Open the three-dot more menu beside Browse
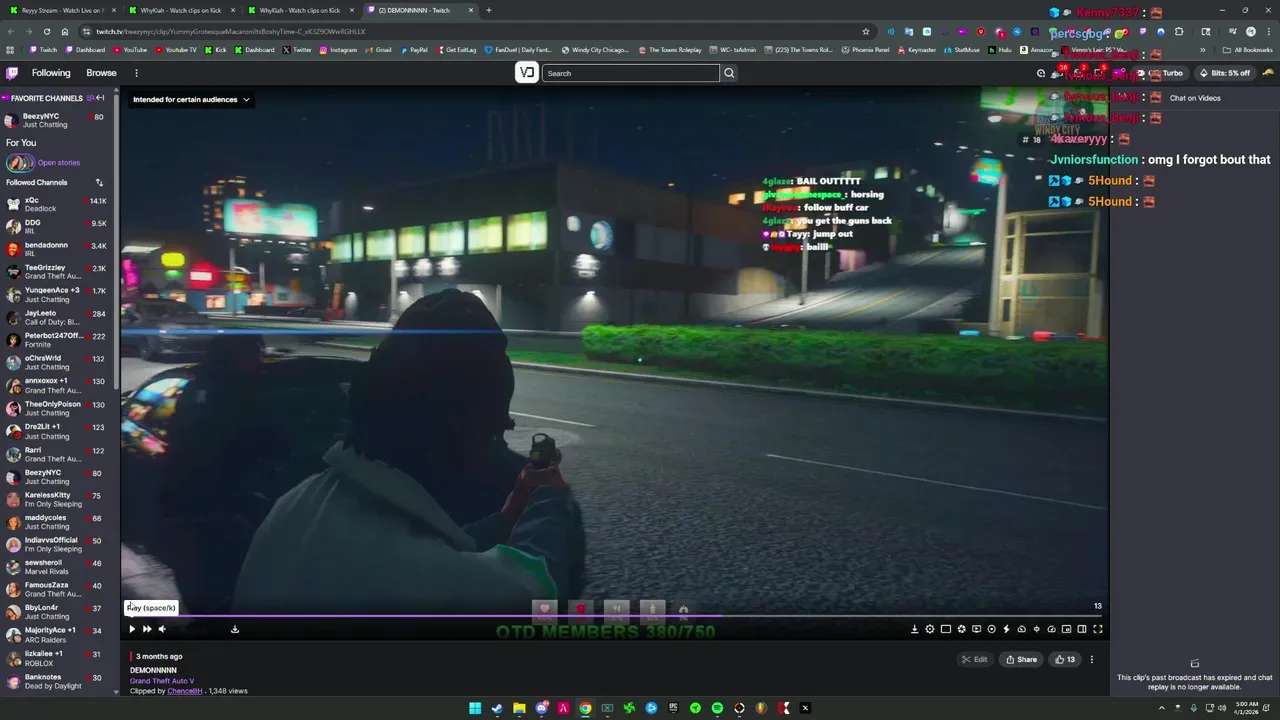 [136, 73]
